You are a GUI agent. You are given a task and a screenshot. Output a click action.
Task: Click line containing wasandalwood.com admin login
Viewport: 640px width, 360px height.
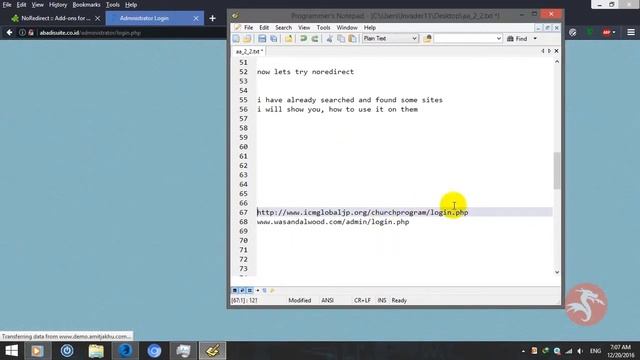333,222
